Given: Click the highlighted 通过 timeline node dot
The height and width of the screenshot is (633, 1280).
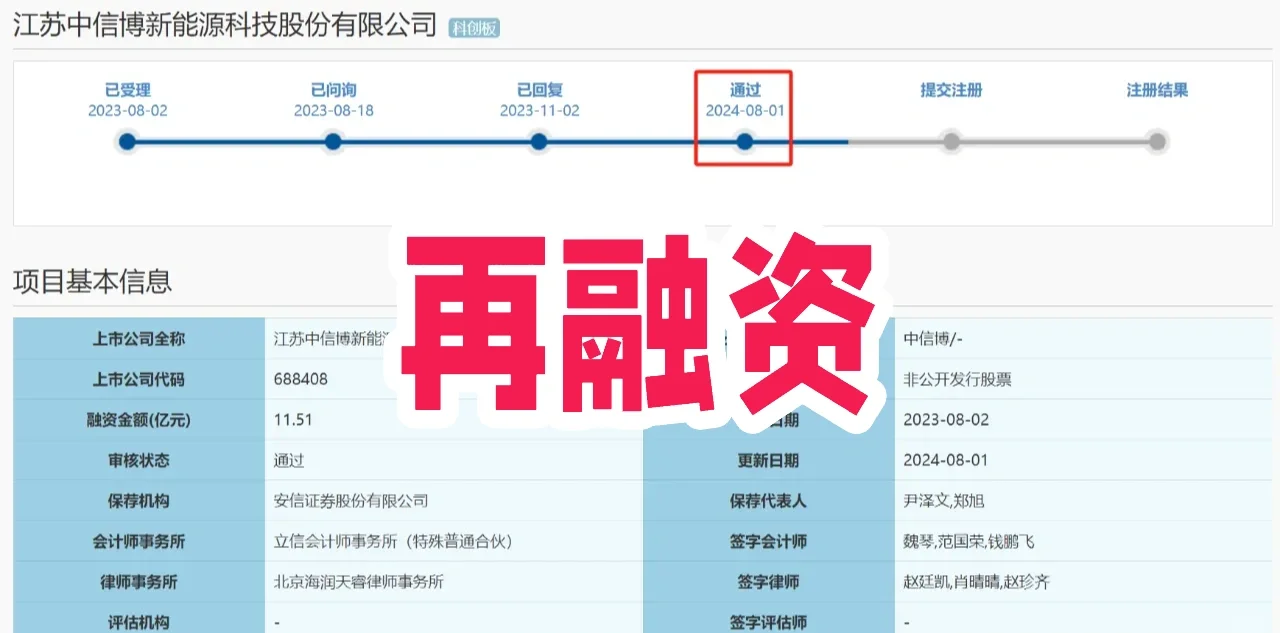Looking at the screenshot, I should coord(744,142).
